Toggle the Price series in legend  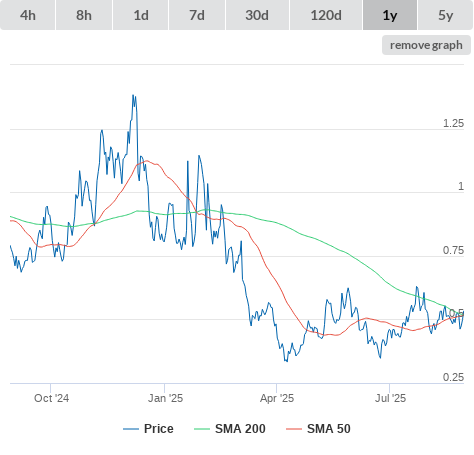158,429
